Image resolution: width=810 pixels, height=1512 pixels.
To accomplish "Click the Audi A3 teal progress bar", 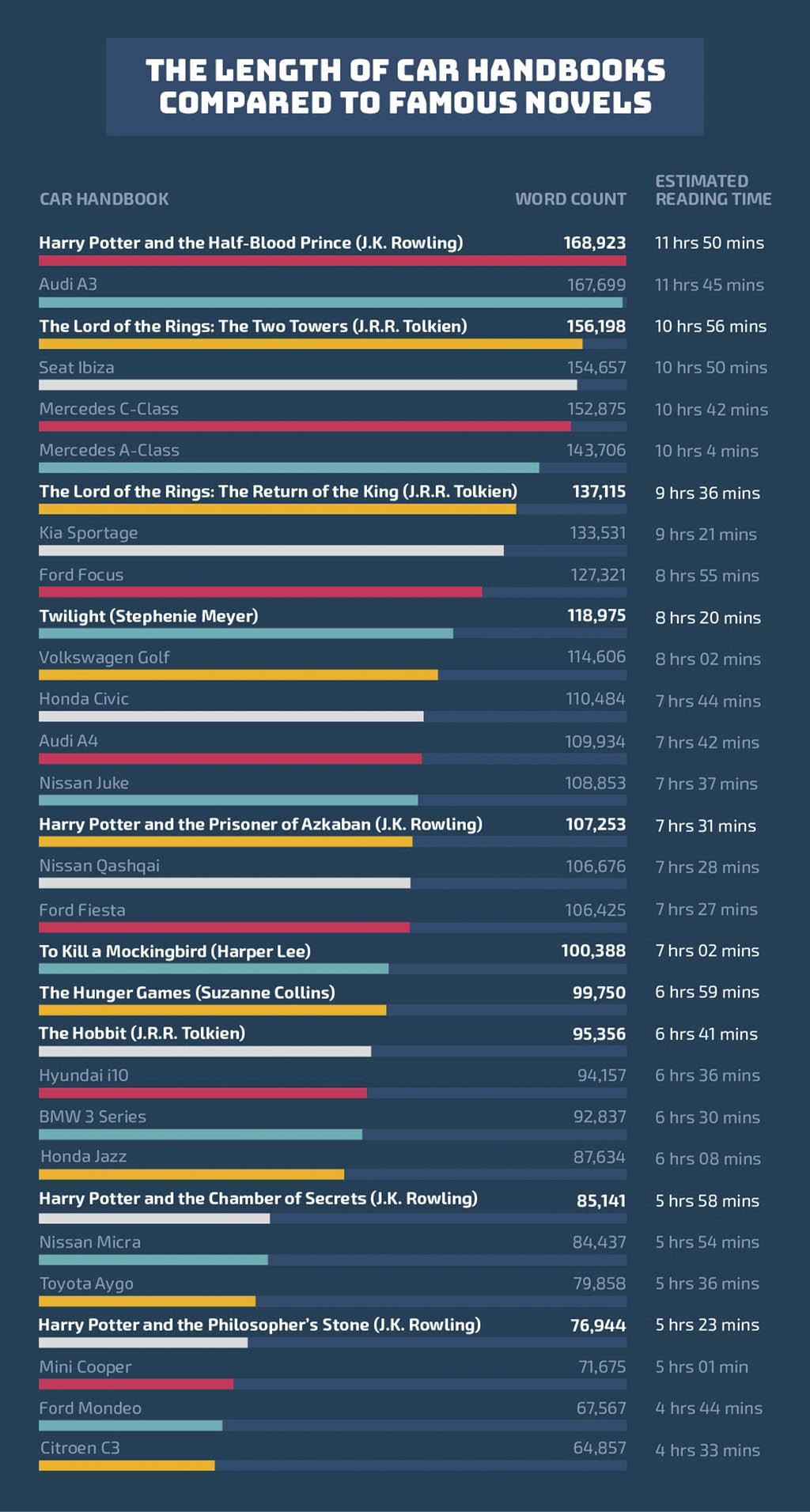I will [x=331, y=302].
